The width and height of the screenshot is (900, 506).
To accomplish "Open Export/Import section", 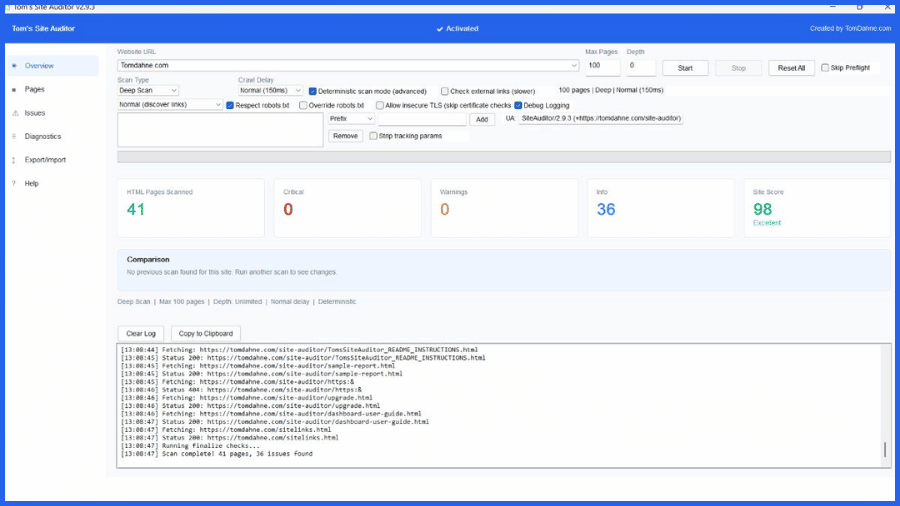I will (x=52, y=160).
